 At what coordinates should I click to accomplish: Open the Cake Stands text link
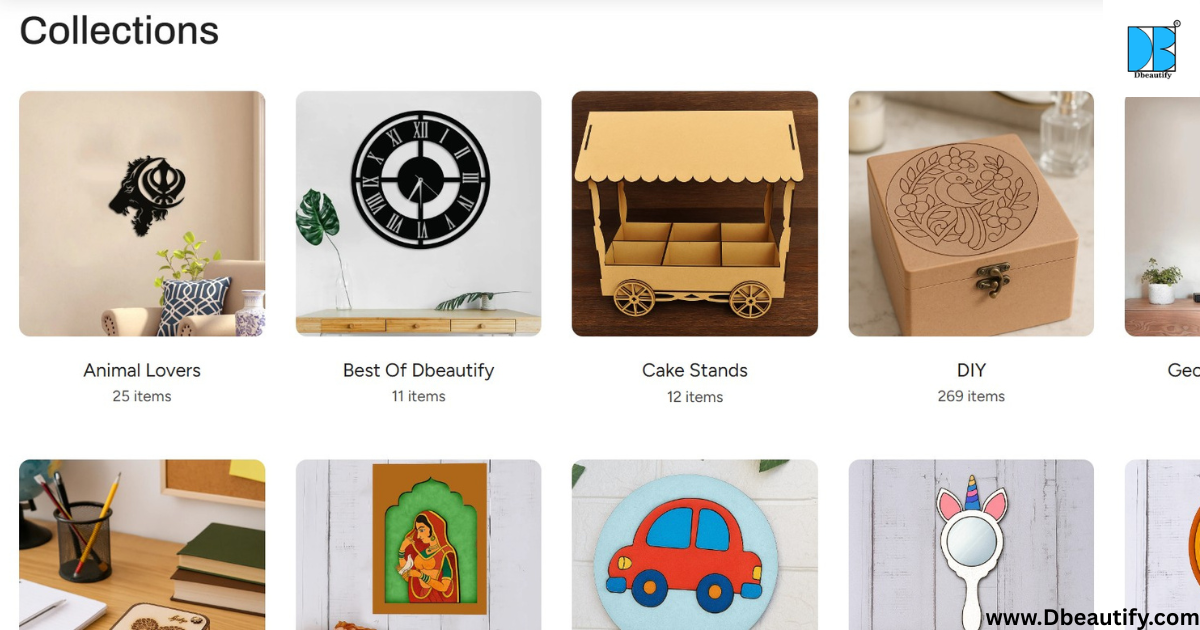coord(695,370)
